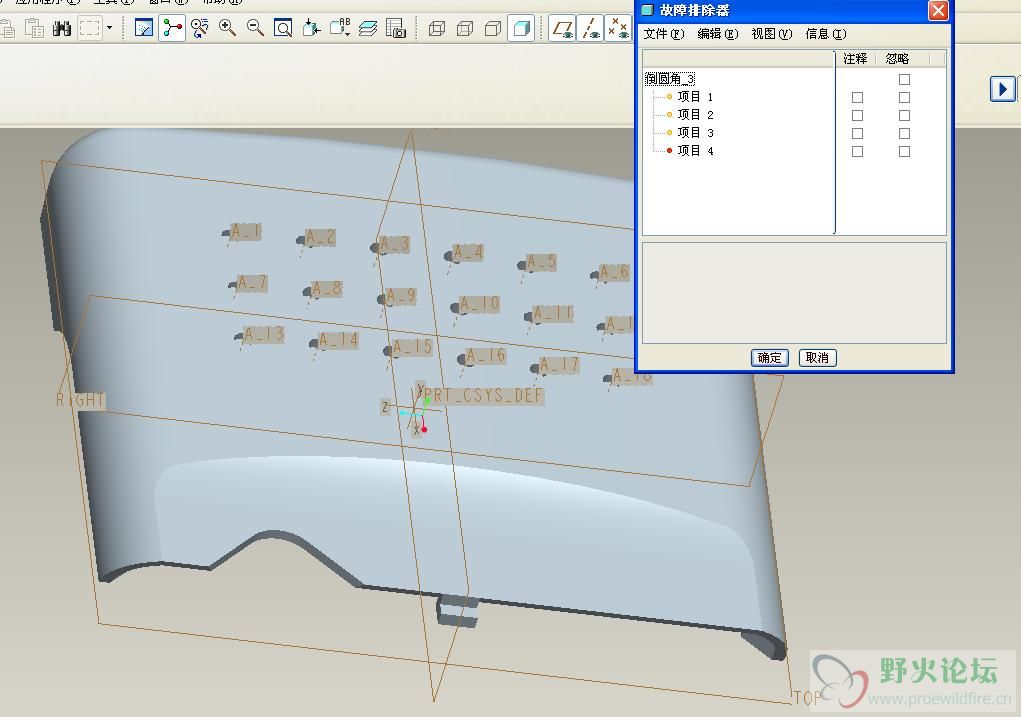Click the Zoom In magnifier
Viewport: 1021px width, 717px height.
click(227, 28)
